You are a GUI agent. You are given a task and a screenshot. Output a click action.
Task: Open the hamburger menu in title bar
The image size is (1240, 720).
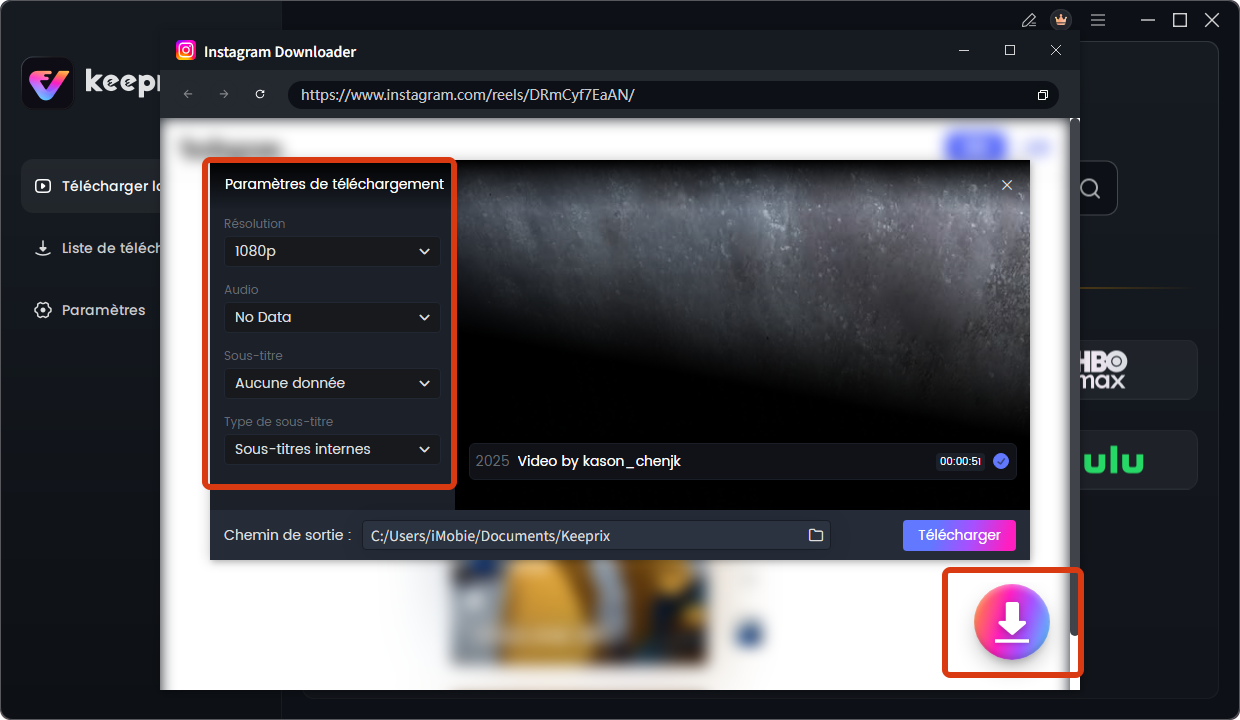pos(1098,20)
